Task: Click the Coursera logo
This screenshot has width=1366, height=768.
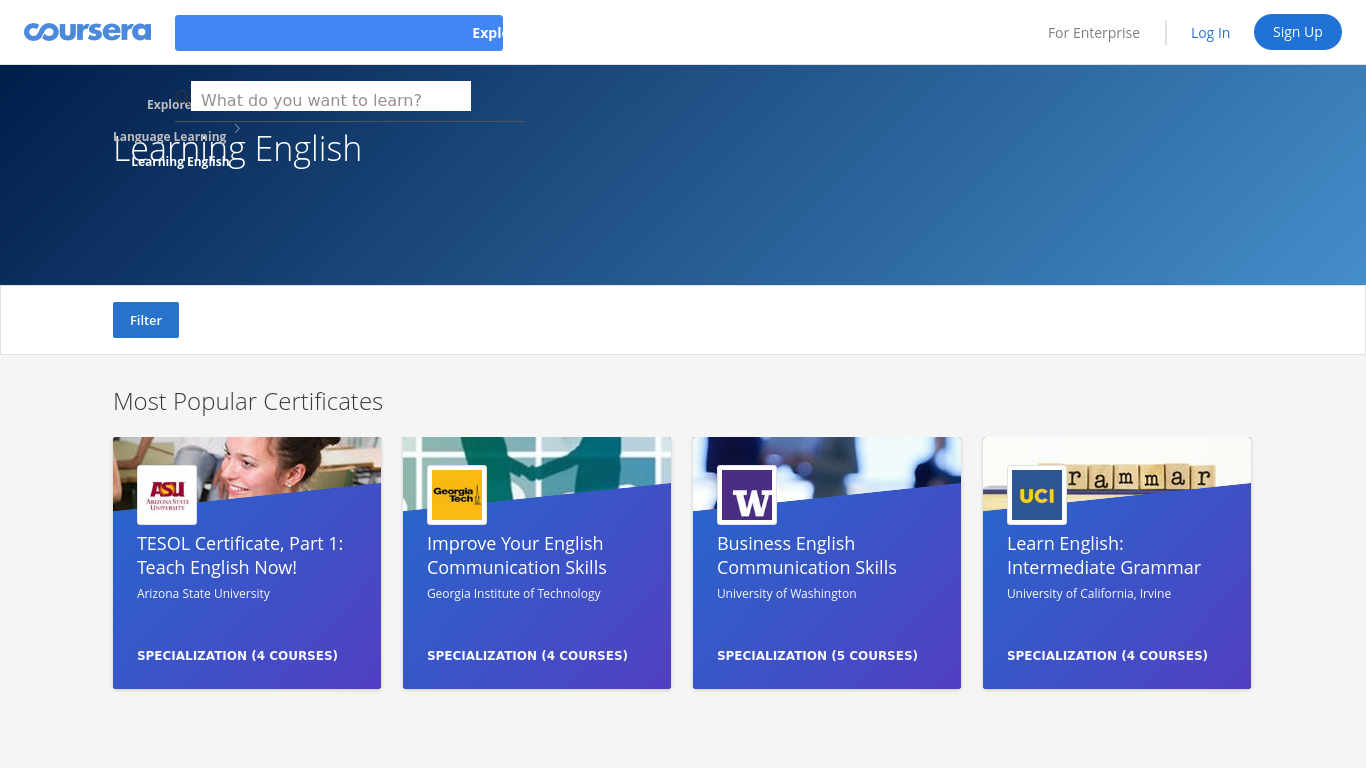Action: (87, 31)
